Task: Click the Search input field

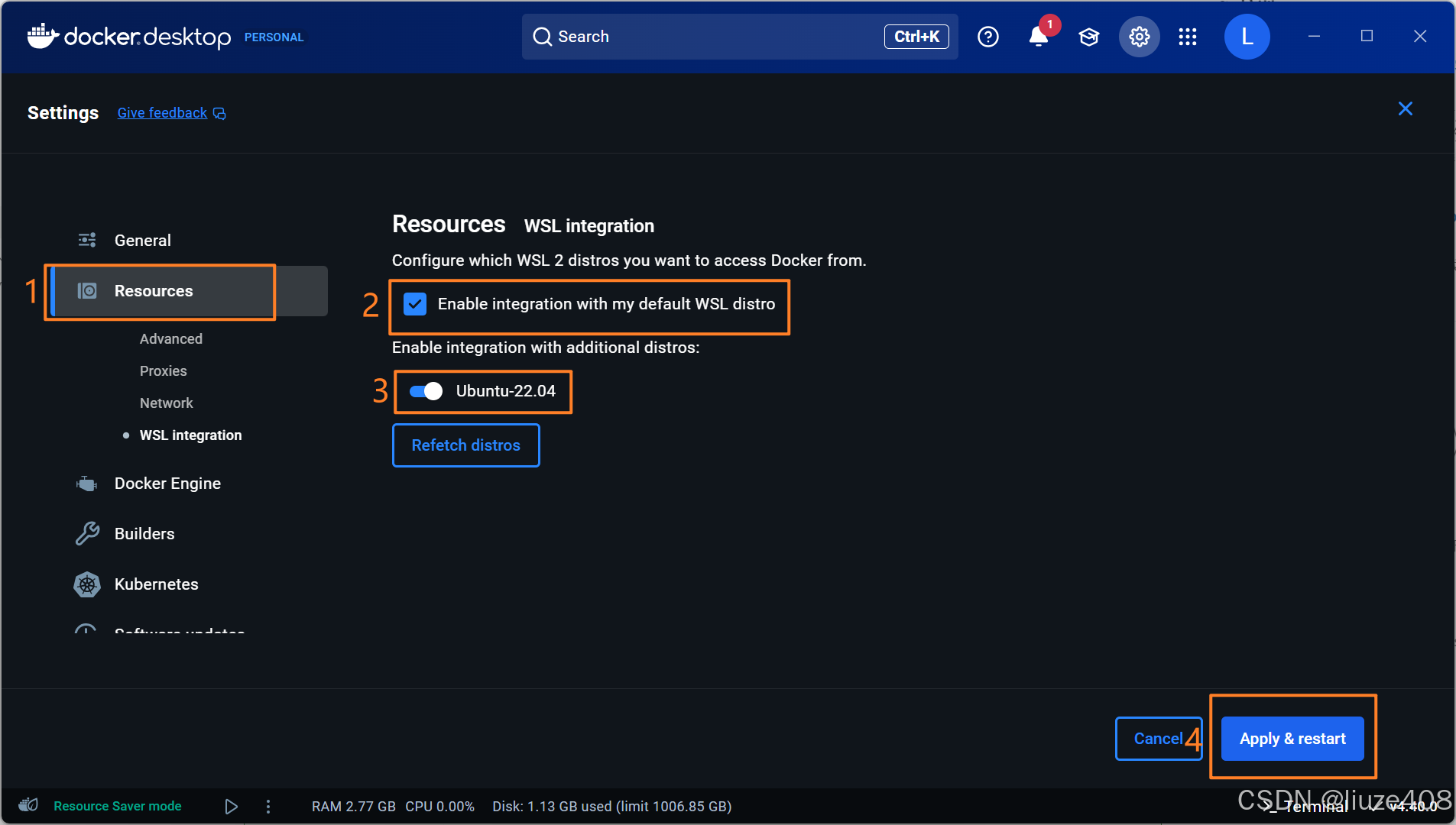Action: tap(739, 37)
